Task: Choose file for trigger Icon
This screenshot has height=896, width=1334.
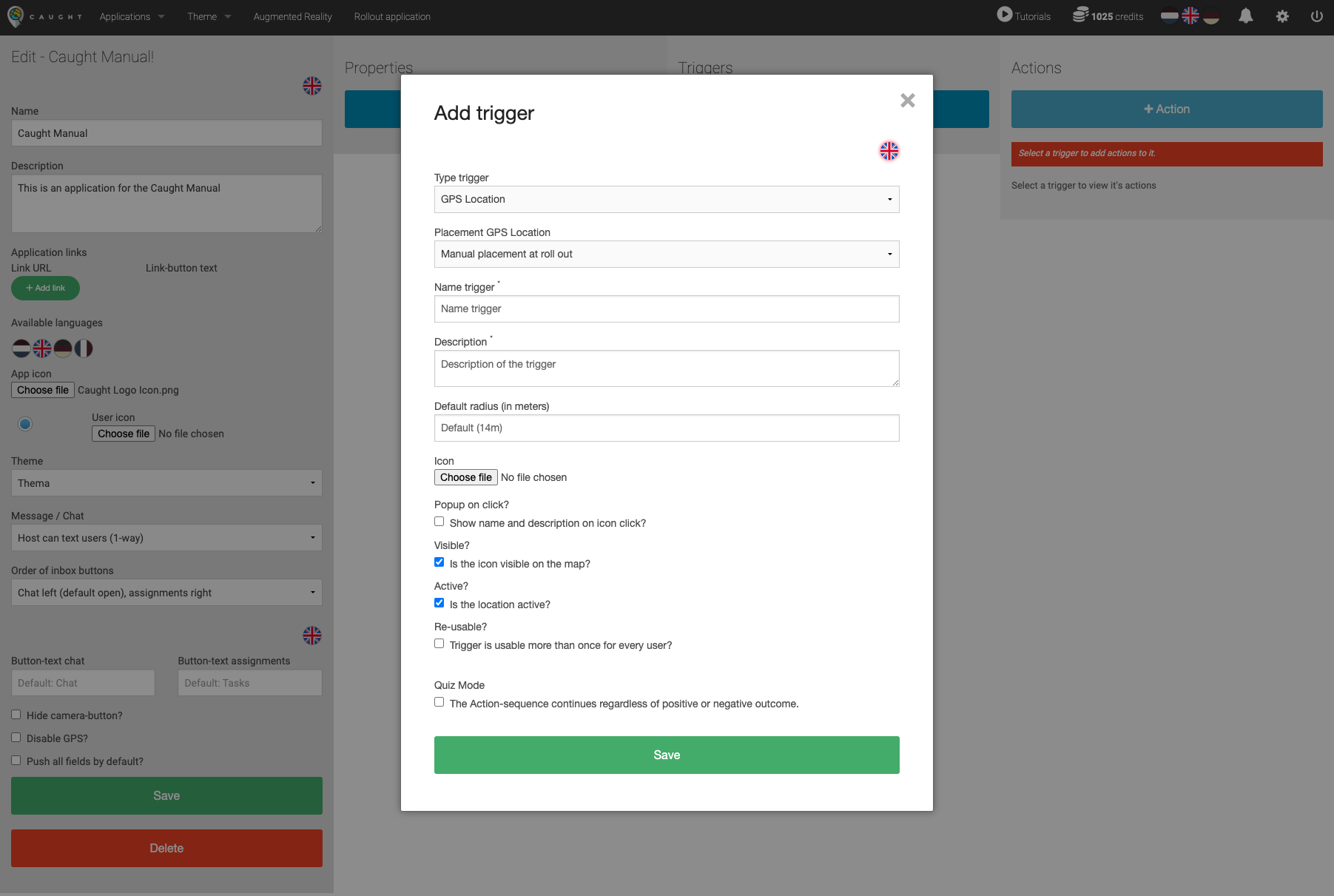Action: 465,478
